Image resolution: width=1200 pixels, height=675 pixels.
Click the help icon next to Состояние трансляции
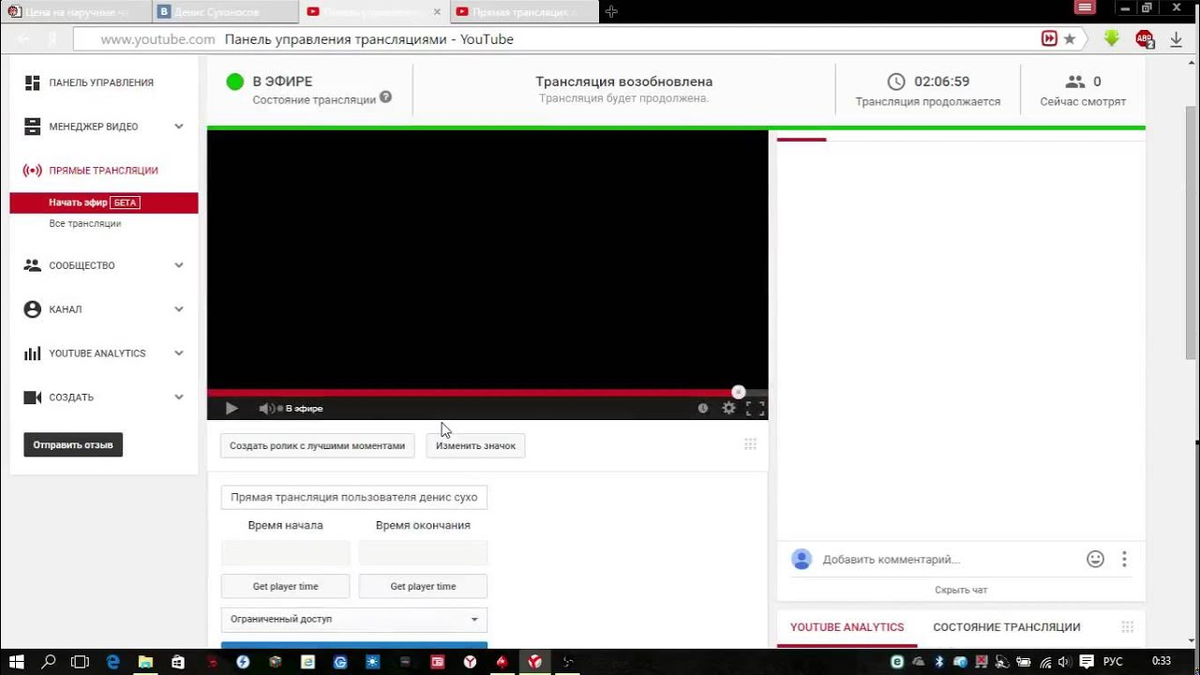(x=386, y=98)
